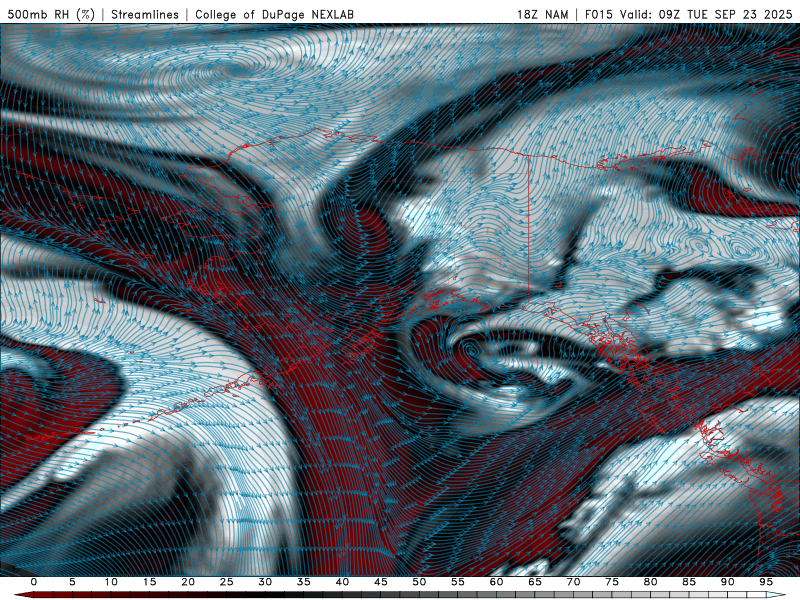The height and width of the screenshot is (600, 800).
Task: Click the 'Streamlines' label in the header
Action: [145, 14]
